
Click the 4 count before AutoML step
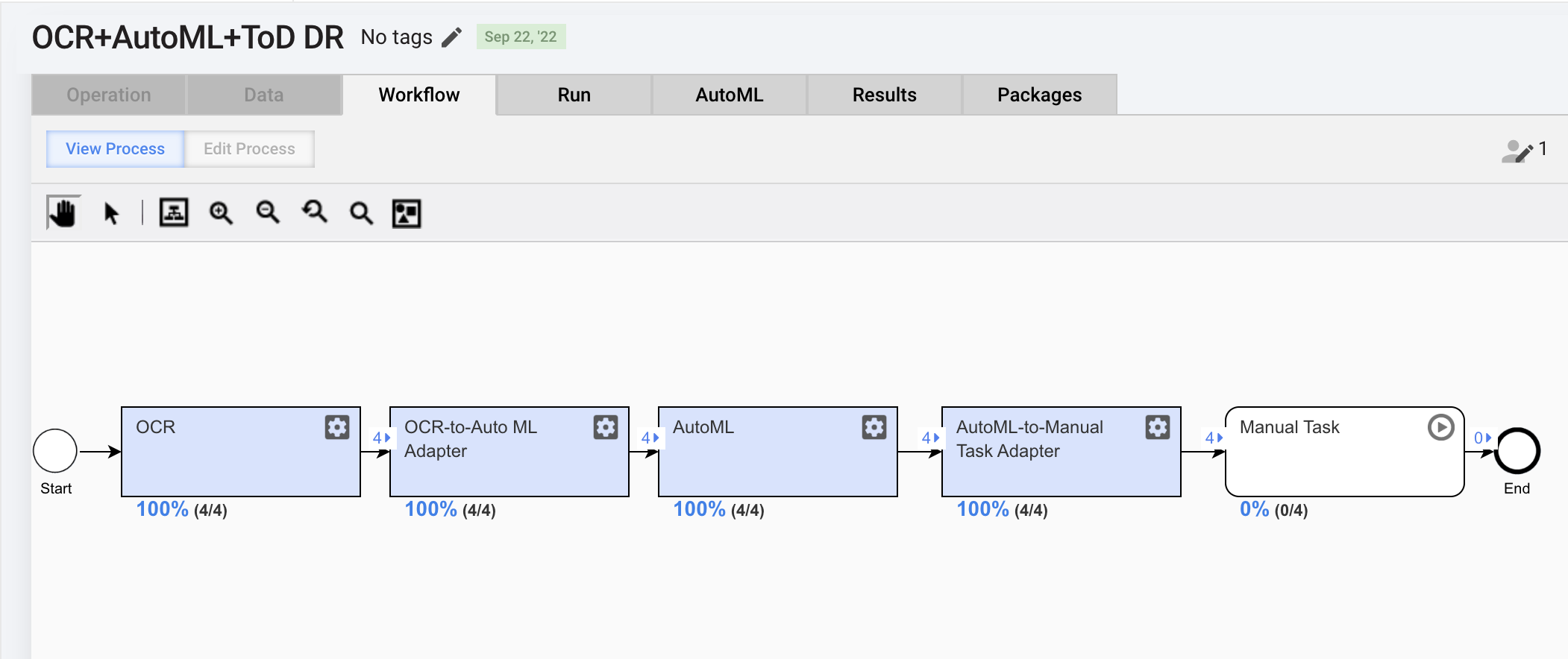(650, 438)
